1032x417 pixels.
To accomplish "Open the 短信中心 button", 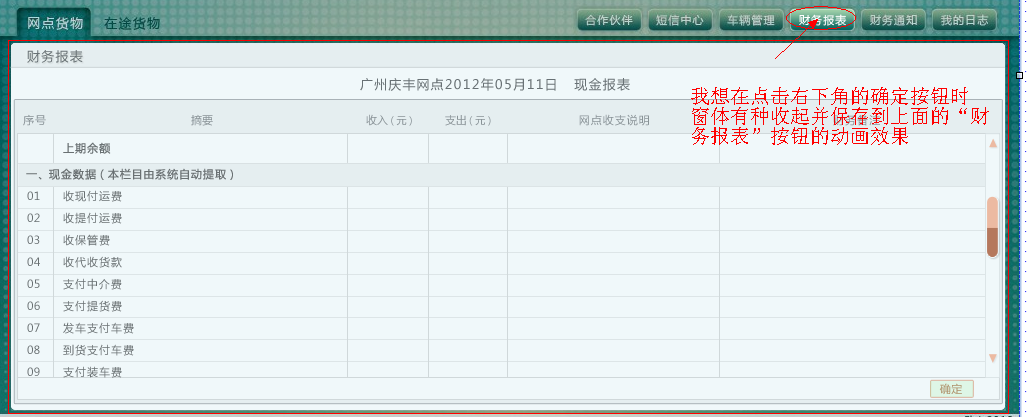I will tap(680, 20).
